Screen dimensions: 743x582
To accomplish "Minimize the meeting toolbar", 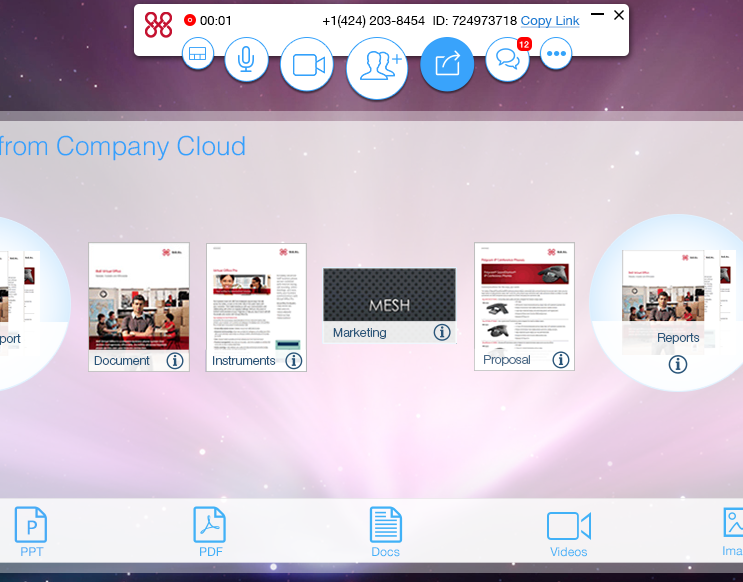I will (598, 14).
